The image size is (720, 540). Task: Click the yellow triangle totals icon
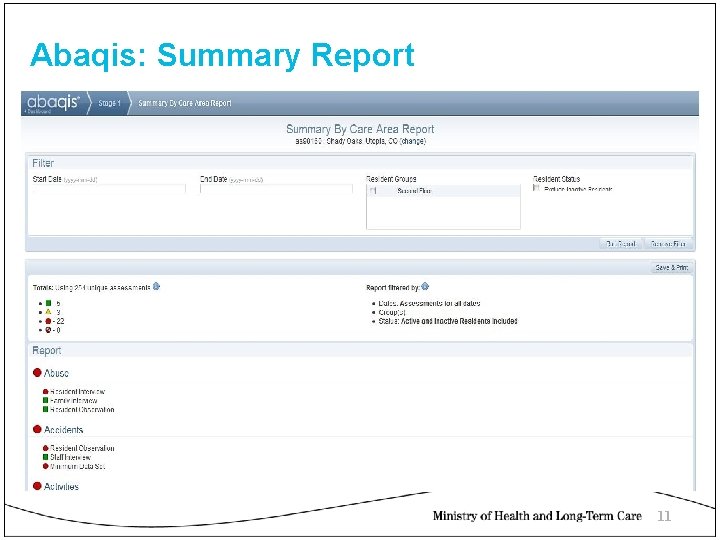point(48,312)
